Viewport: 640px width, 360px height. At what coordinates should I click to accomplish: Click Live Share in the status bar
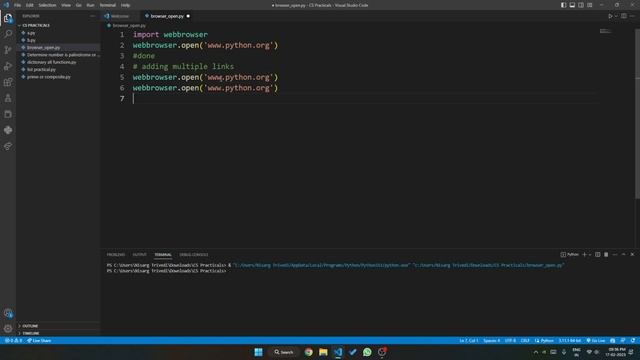click(x=39, y=340)
